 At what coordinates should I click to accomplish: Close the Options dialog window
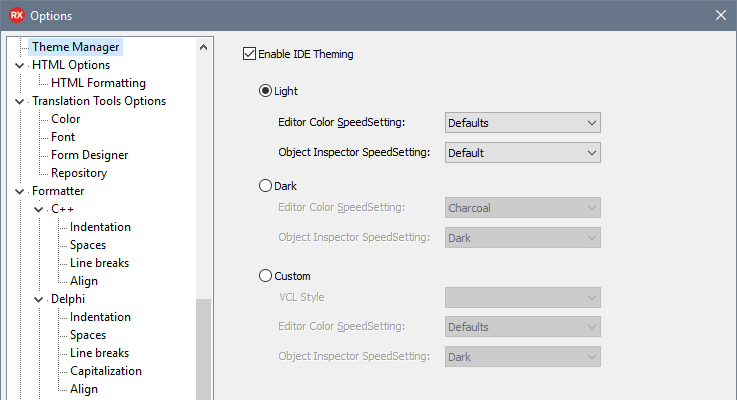[721, 15]
